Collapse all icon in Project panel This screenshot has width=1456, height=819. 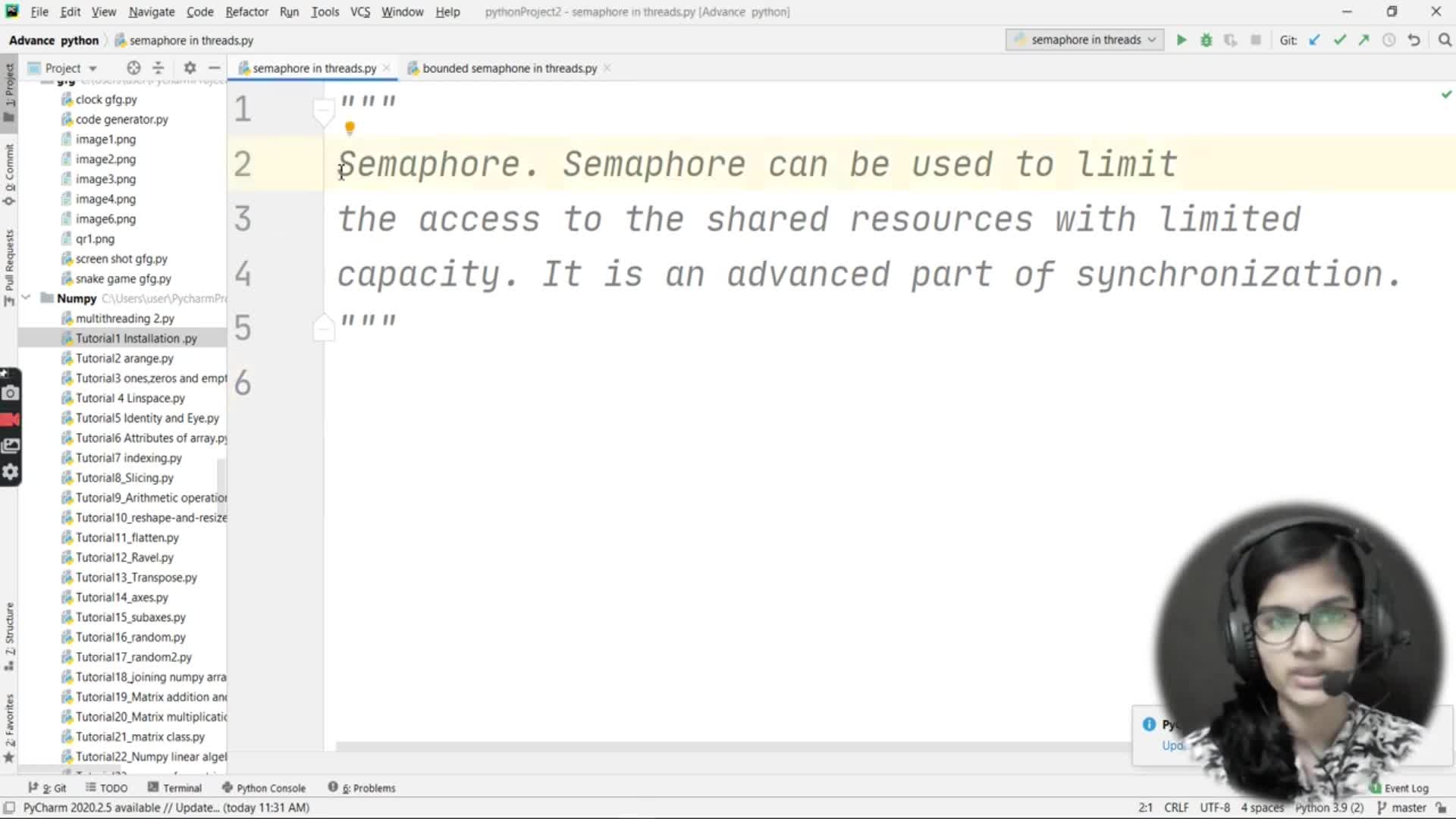pos(158,67)
